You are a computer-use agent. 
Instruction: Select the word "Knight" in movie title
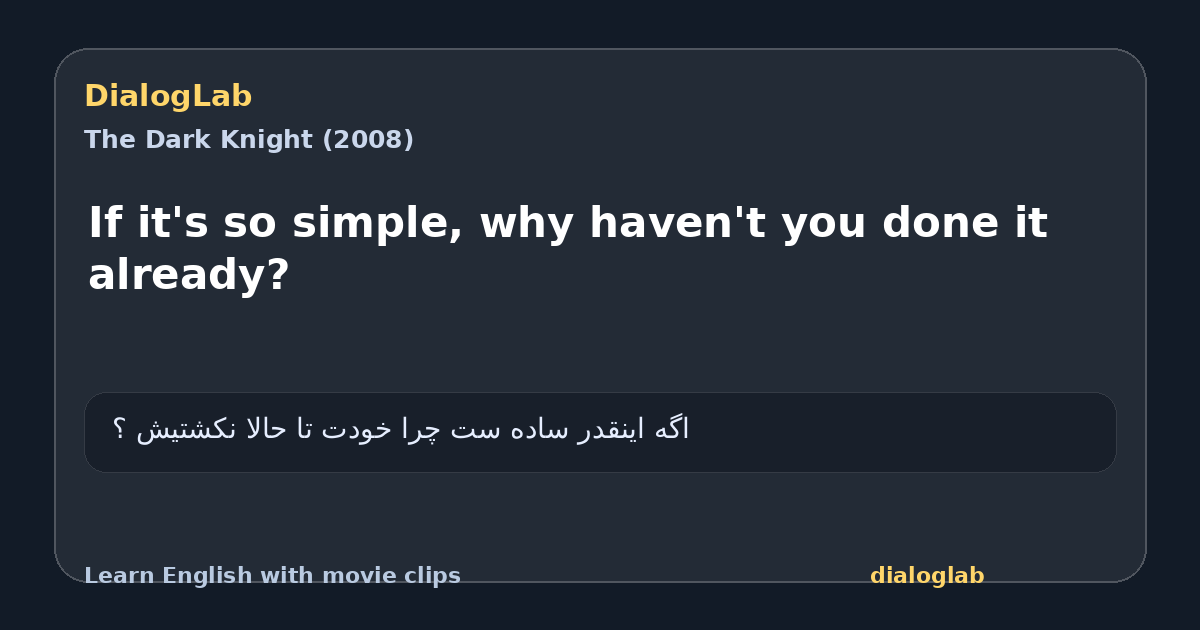(x=264, y=140)
